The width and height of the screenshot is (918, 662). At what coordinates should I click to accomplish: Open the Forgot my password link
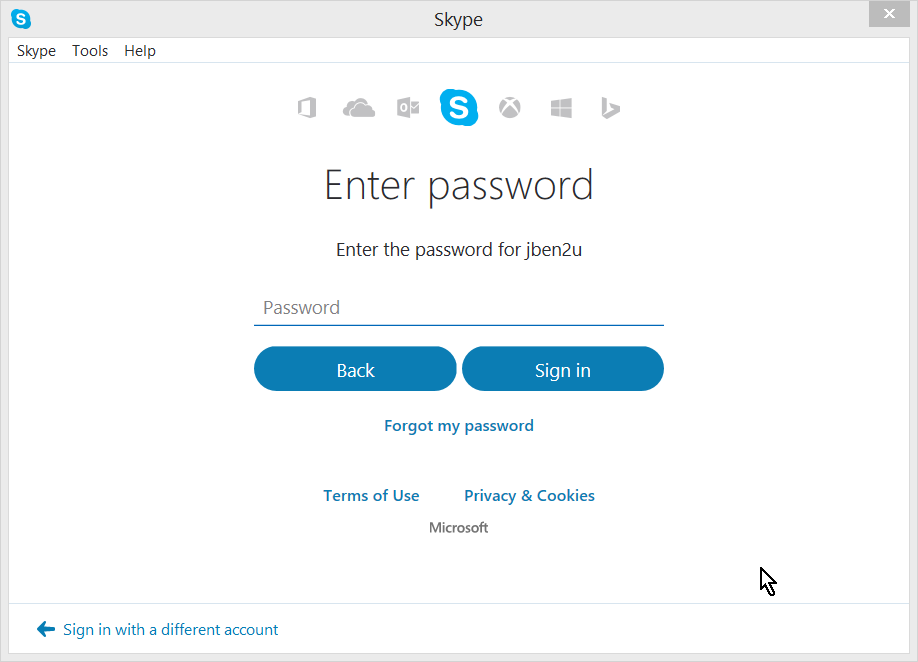coord(459,426)
